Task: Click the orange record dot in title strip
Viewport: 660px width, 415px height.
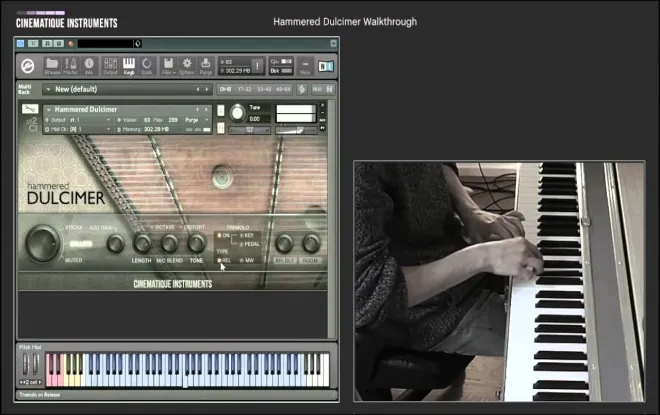Action: 71,43
